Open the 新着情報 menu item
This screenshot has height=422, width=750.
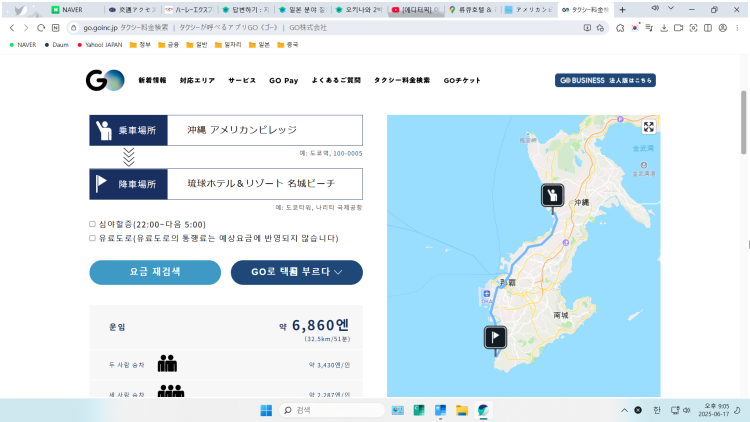pos(153,80)
